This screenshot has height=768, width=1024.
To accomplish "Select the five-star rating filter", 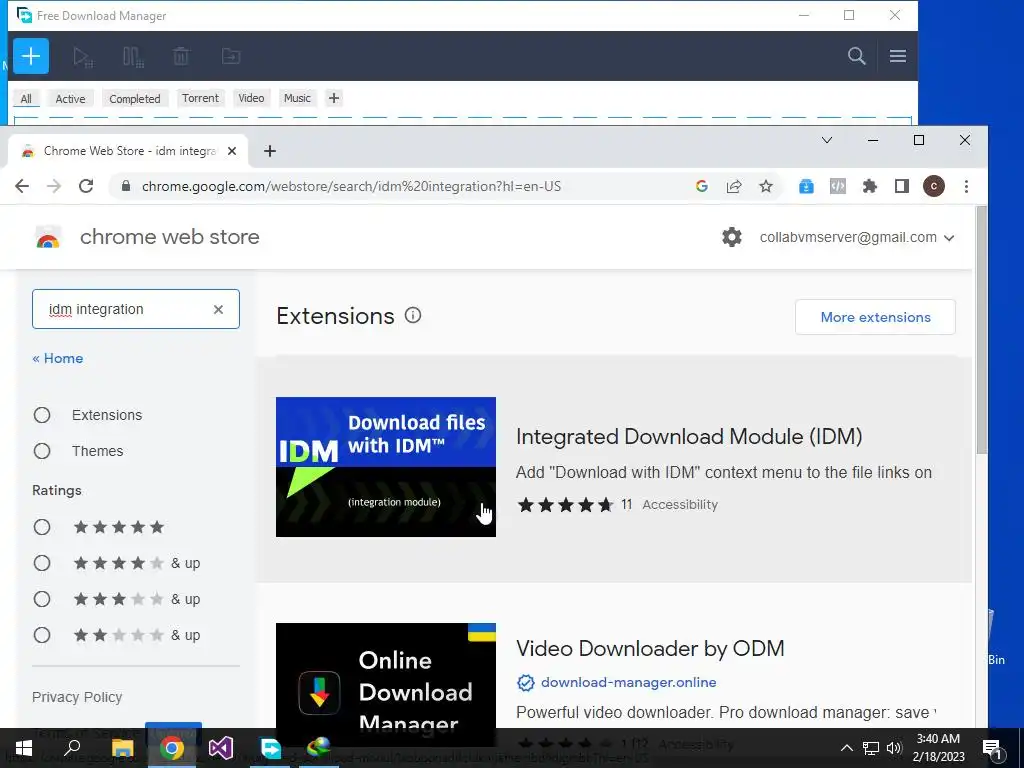I will click(x=42, y=527).
